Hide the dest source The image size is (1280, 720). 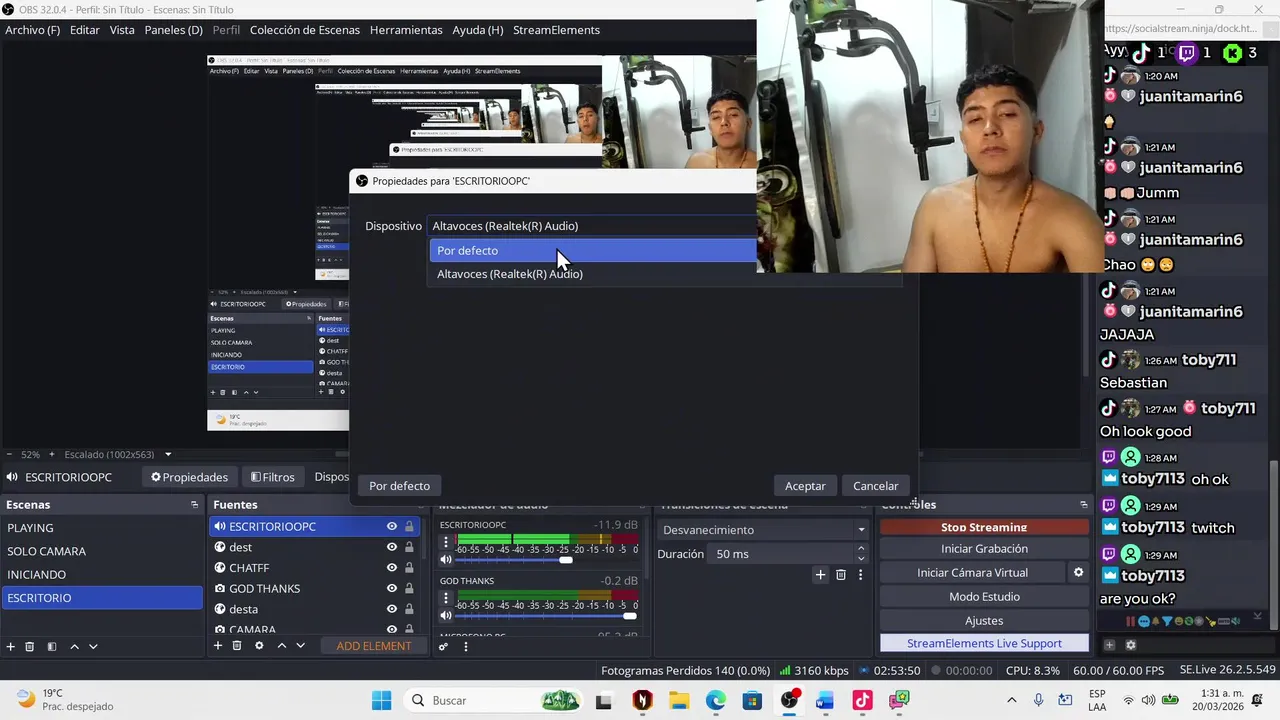click(x=392, y=547)
